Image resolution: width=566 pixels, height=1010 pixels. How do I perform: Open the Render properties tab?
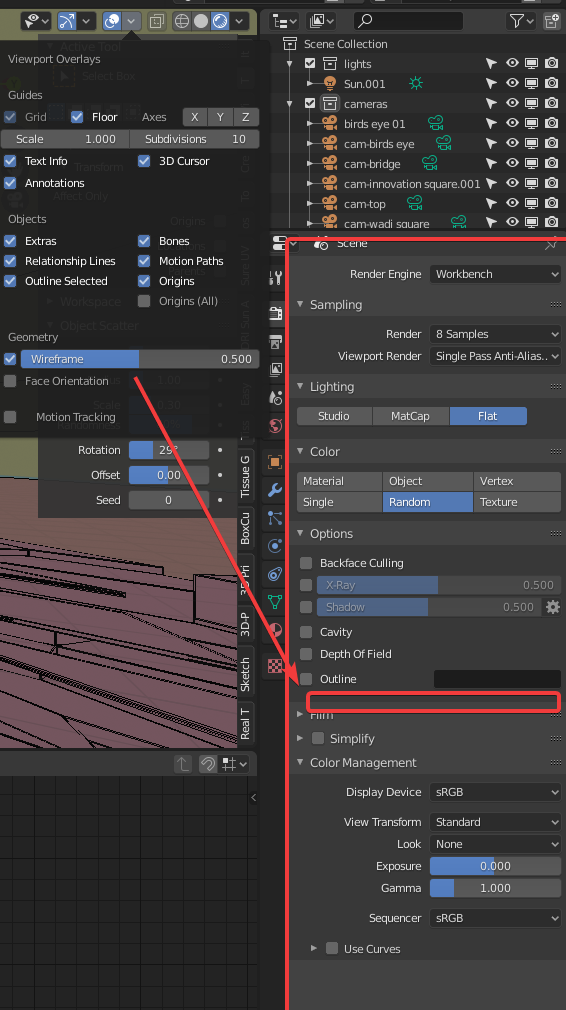(x=276, y=313)
